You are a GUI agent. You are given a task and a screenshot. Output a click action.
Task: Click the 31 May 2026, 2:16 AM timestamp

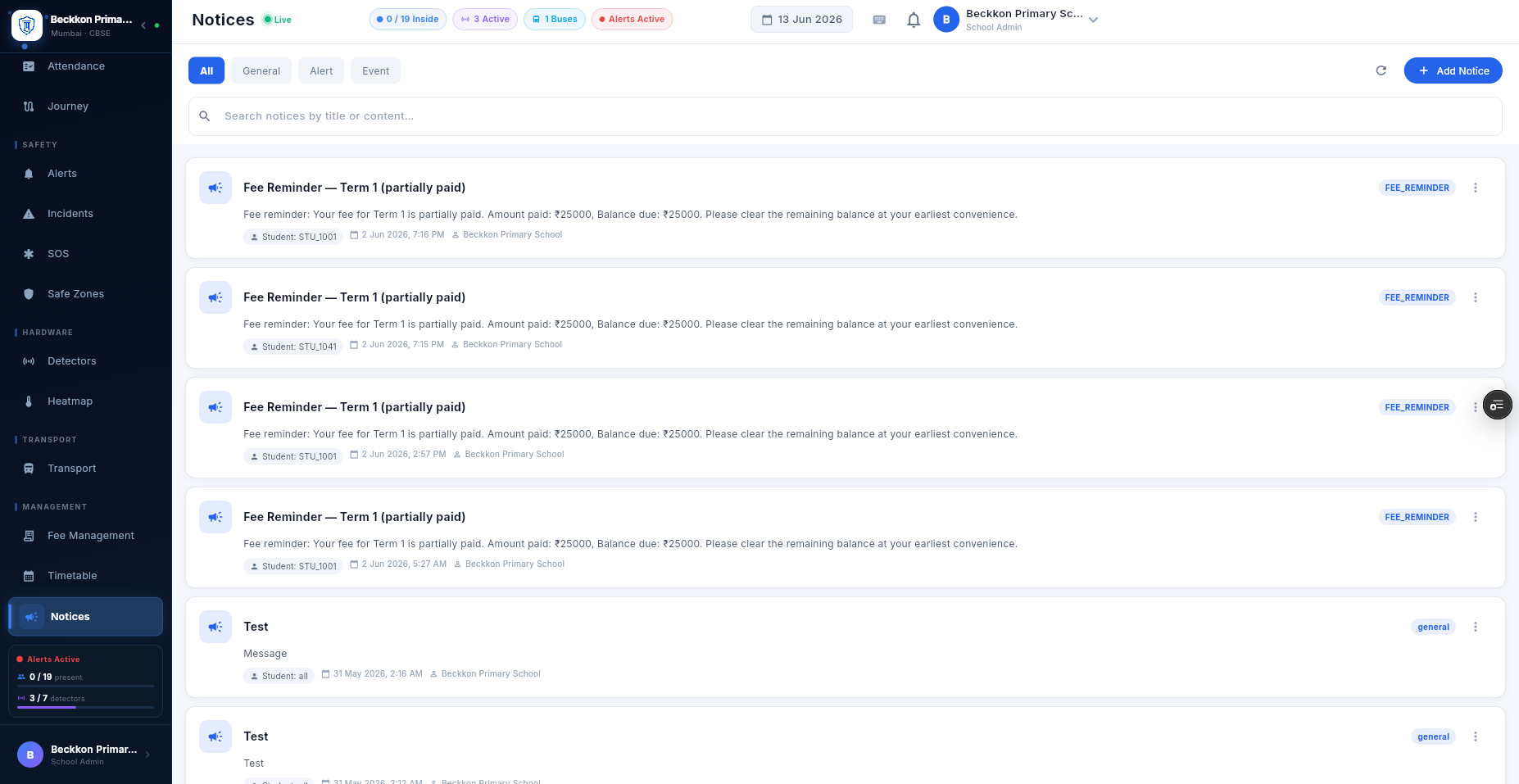[372, 674]
